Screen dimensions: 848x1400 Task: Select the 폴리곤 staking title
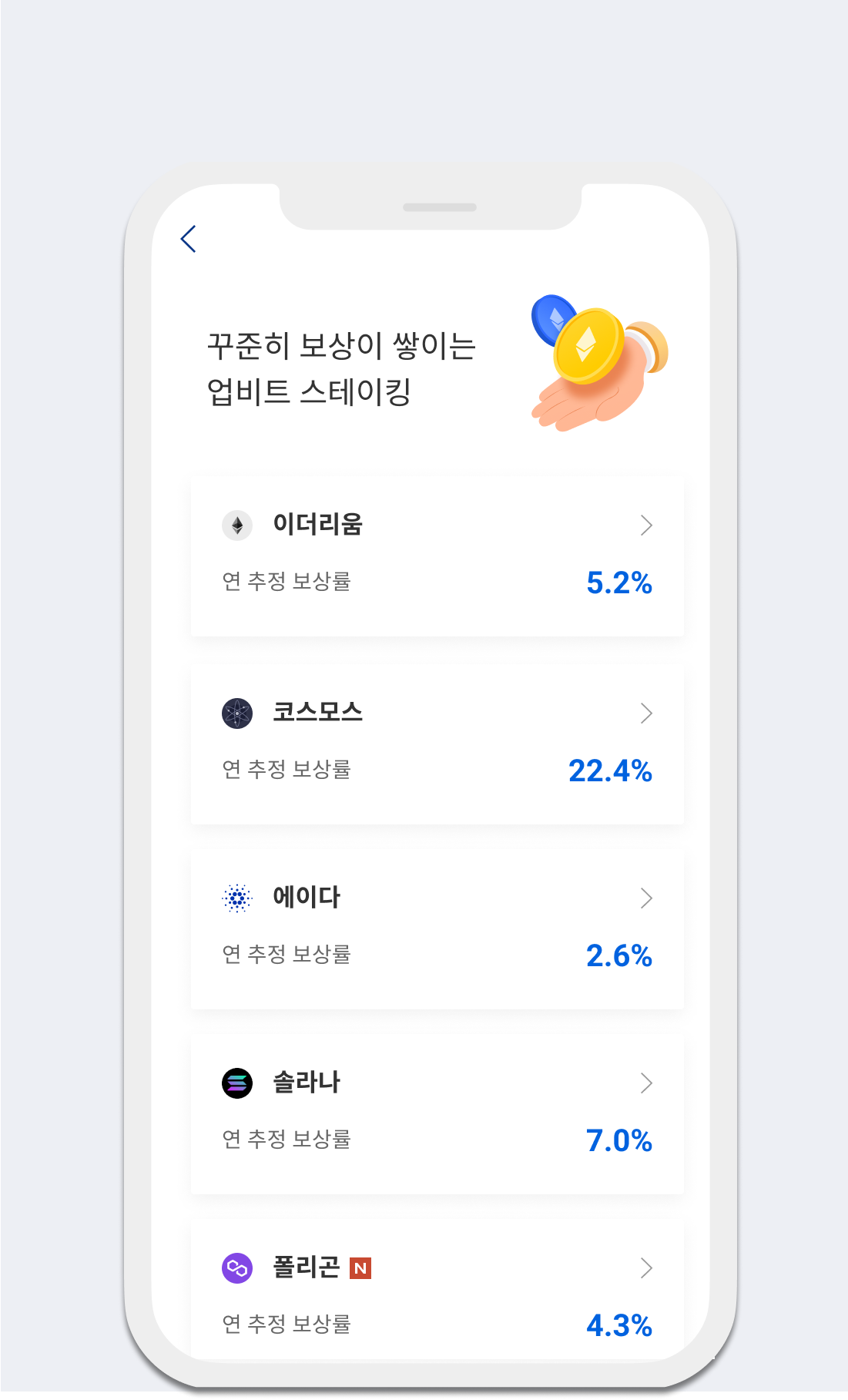tap(307, 1267)
